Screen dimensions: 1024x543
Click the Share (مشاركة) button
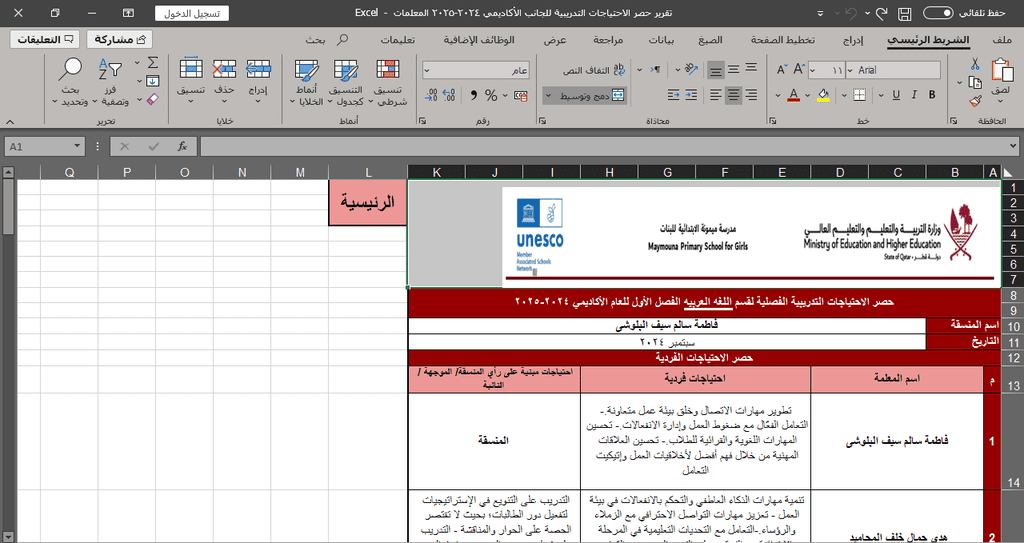coord(120,40)
